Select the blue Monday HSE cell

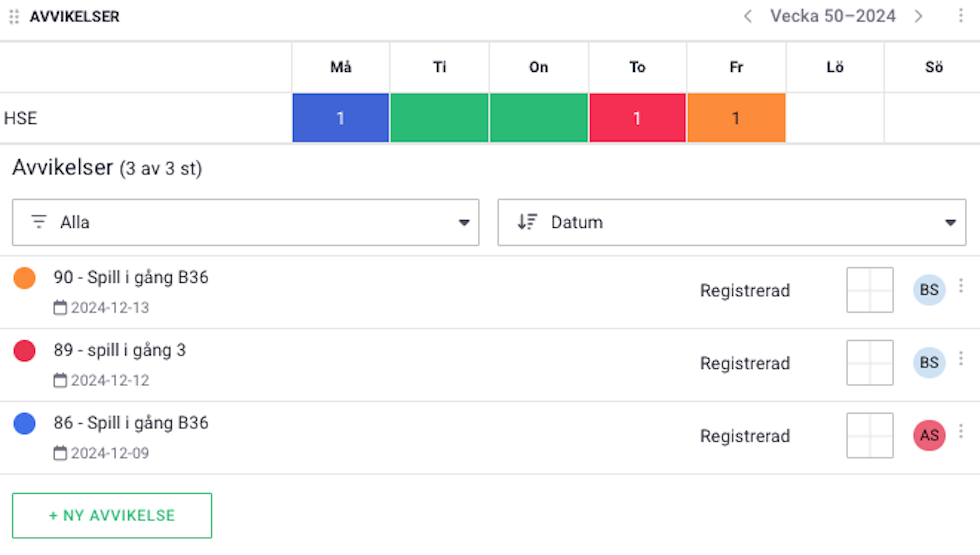(341, 118)
